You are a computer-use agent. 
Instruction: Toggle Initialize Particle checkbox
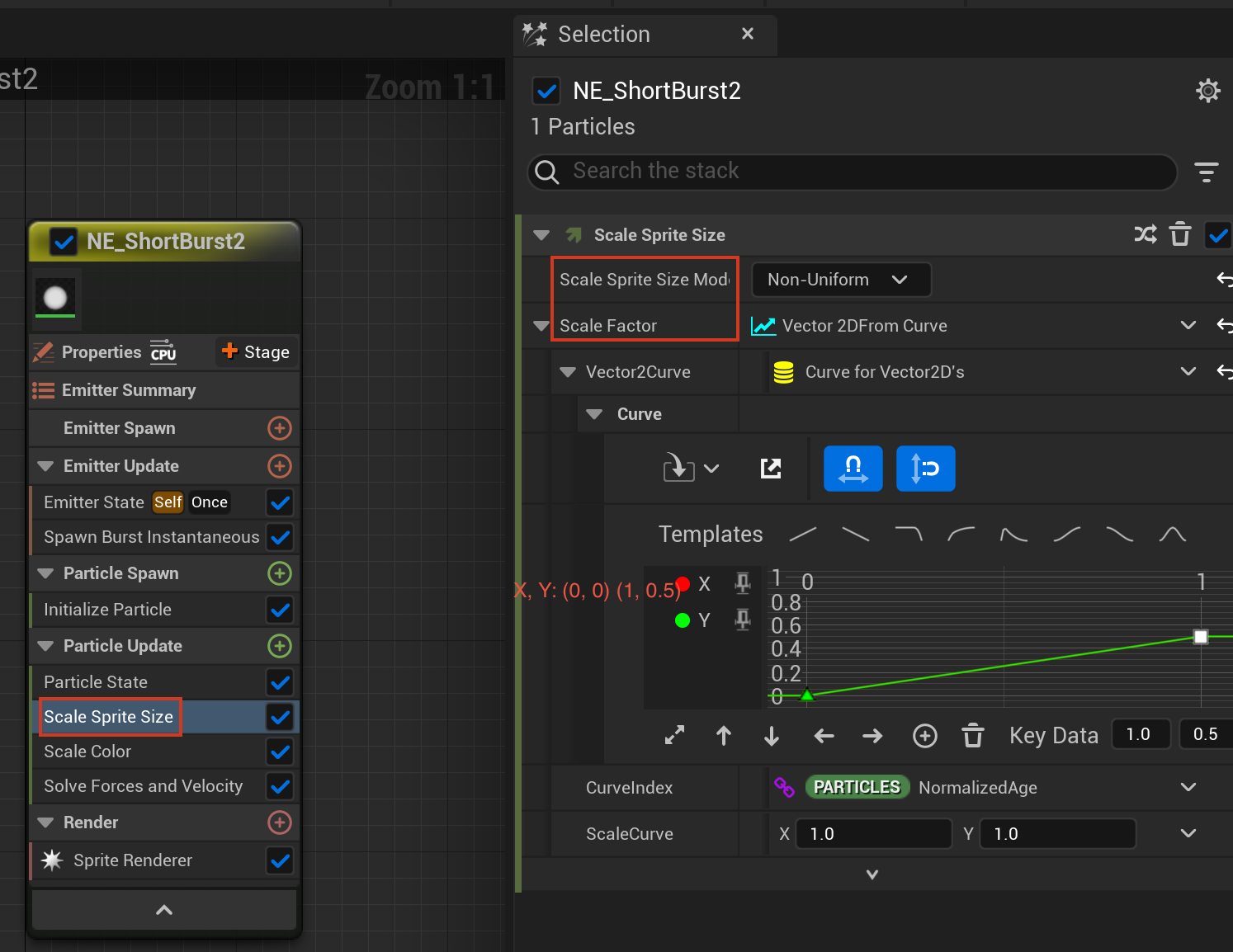(x=281, y=610)
